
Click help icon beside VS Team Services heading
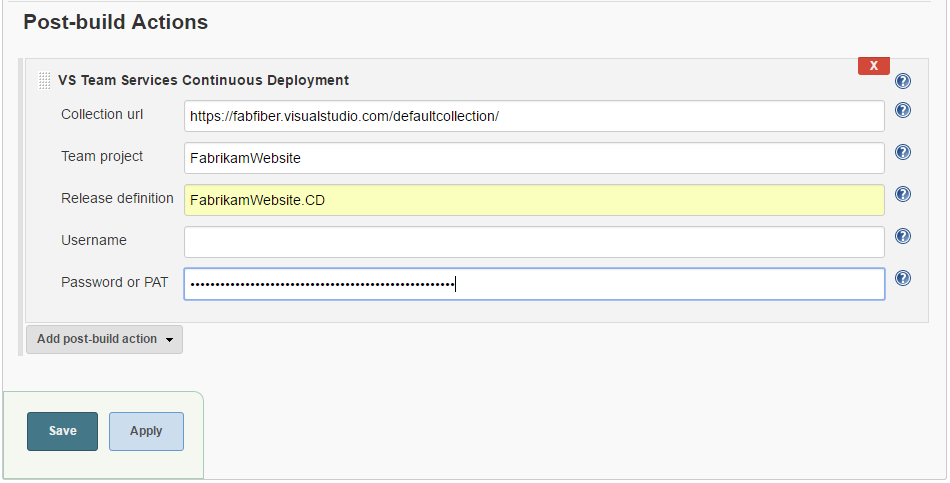pos(903,81)
